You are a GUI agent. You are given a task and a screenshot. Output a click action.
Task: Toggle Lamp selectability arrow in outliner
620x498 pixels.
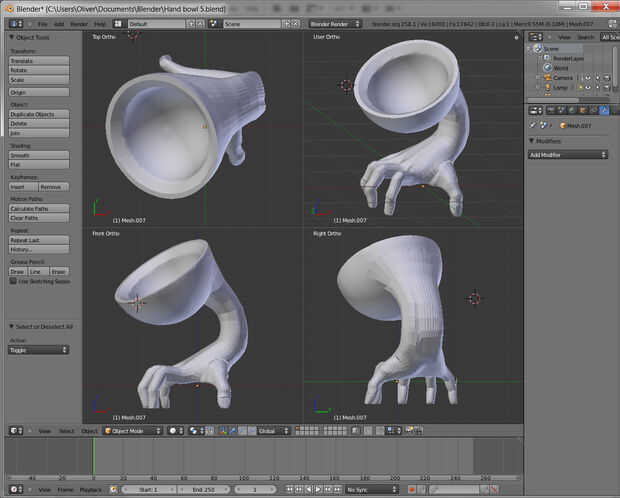597,87
